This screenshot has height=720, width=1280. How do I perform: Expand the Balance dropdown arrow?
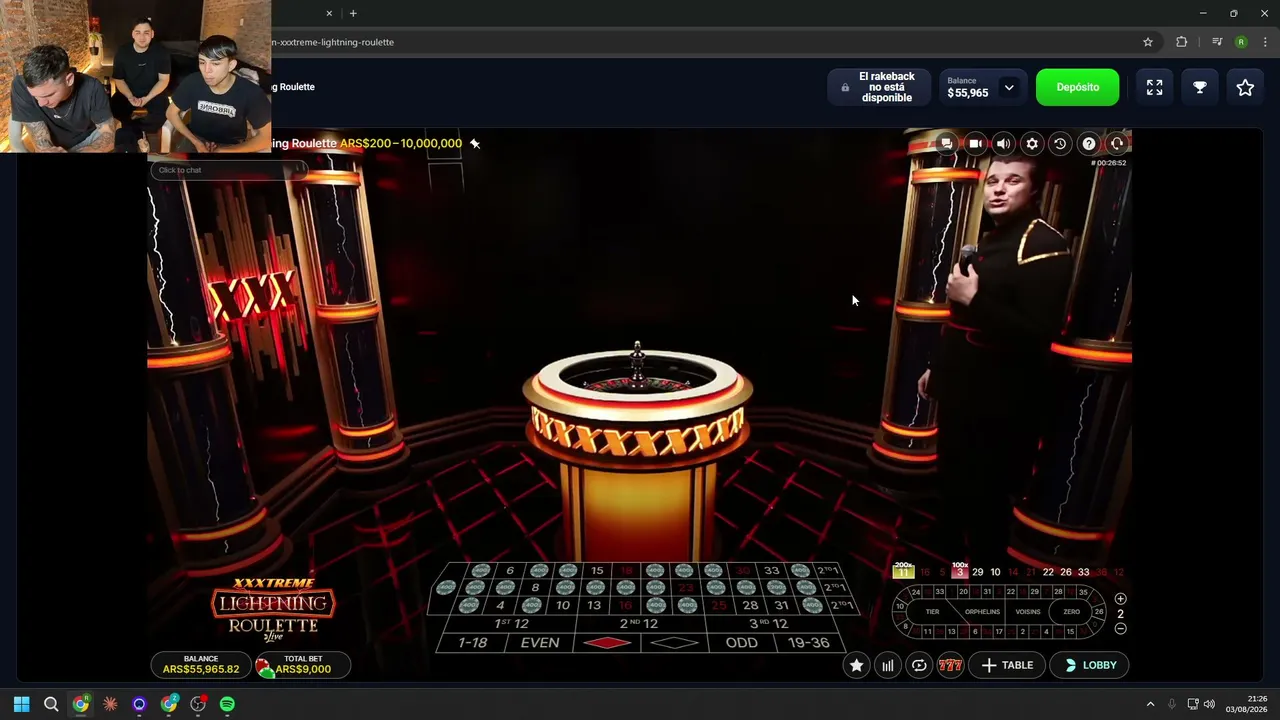tap(1009, 87)
